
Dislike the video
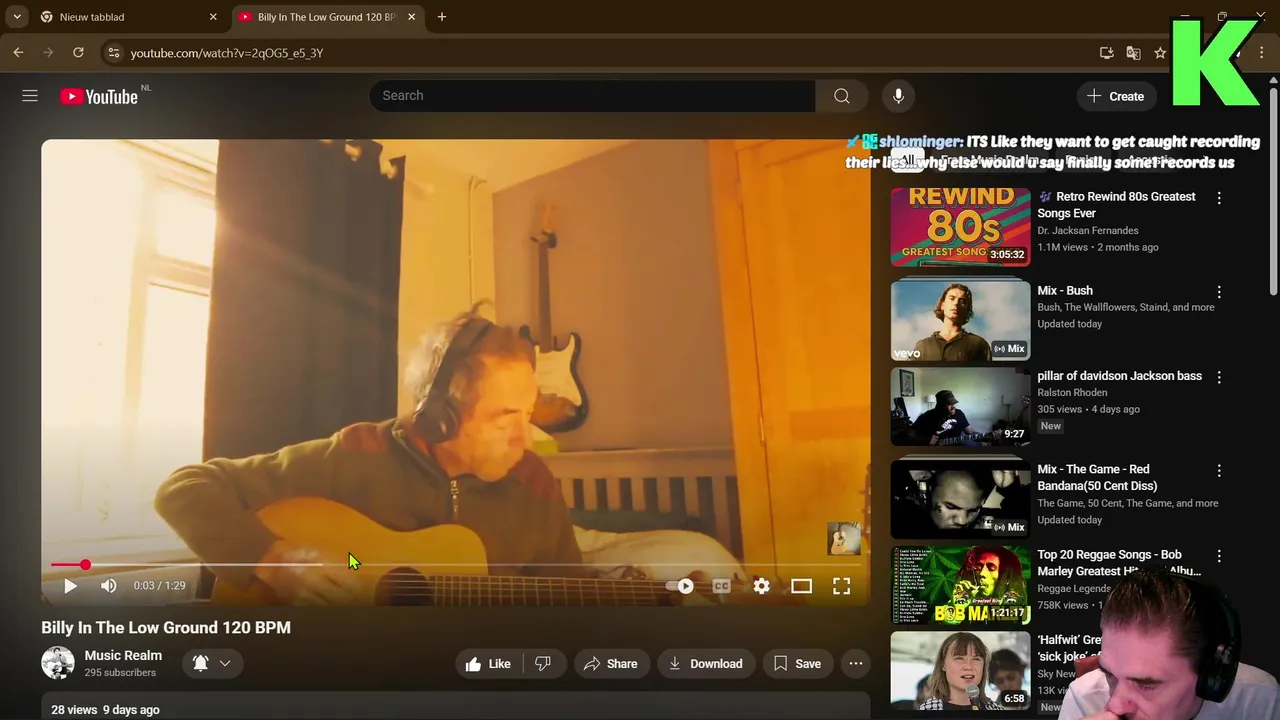pos(542,664)
